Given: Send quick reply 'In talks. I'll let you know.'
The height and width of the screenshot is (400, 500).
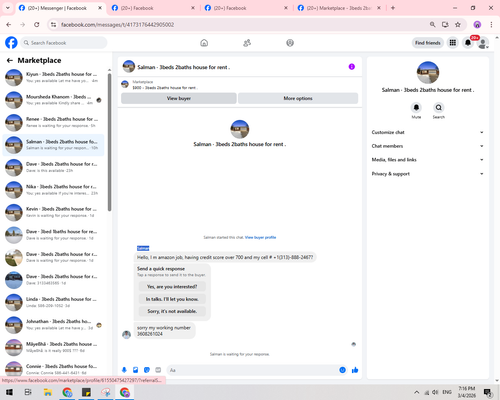Looking at the screenshot, I should click(x=172, y=299).
